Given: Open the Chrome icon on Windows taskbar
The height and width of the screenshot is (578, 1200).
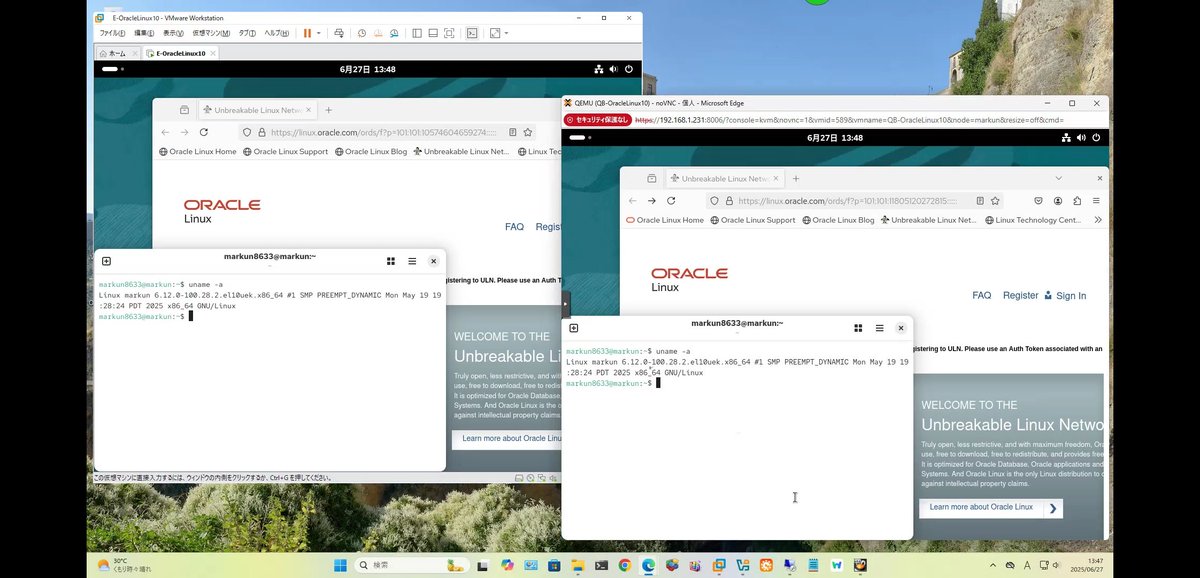Looking at the screenshot, I should click(x=624, y=565).
